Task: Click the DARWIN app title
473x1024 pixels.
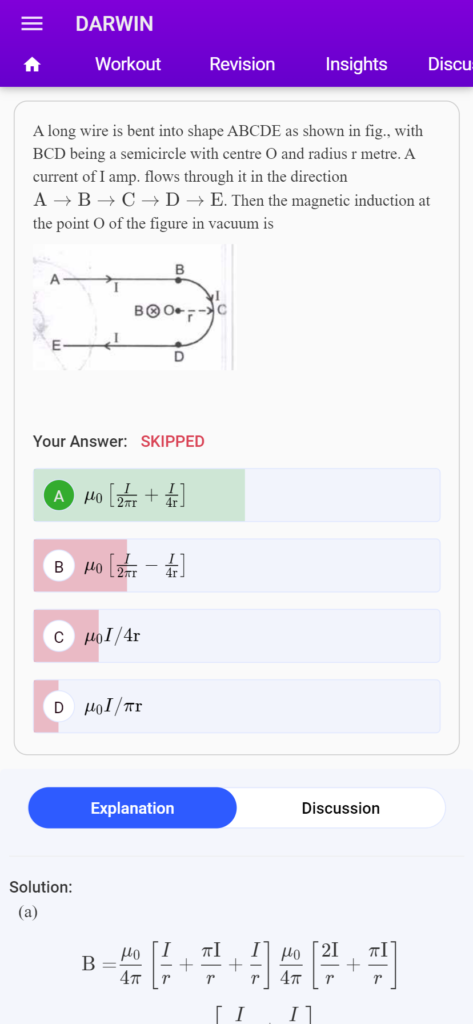Action: 114,24
